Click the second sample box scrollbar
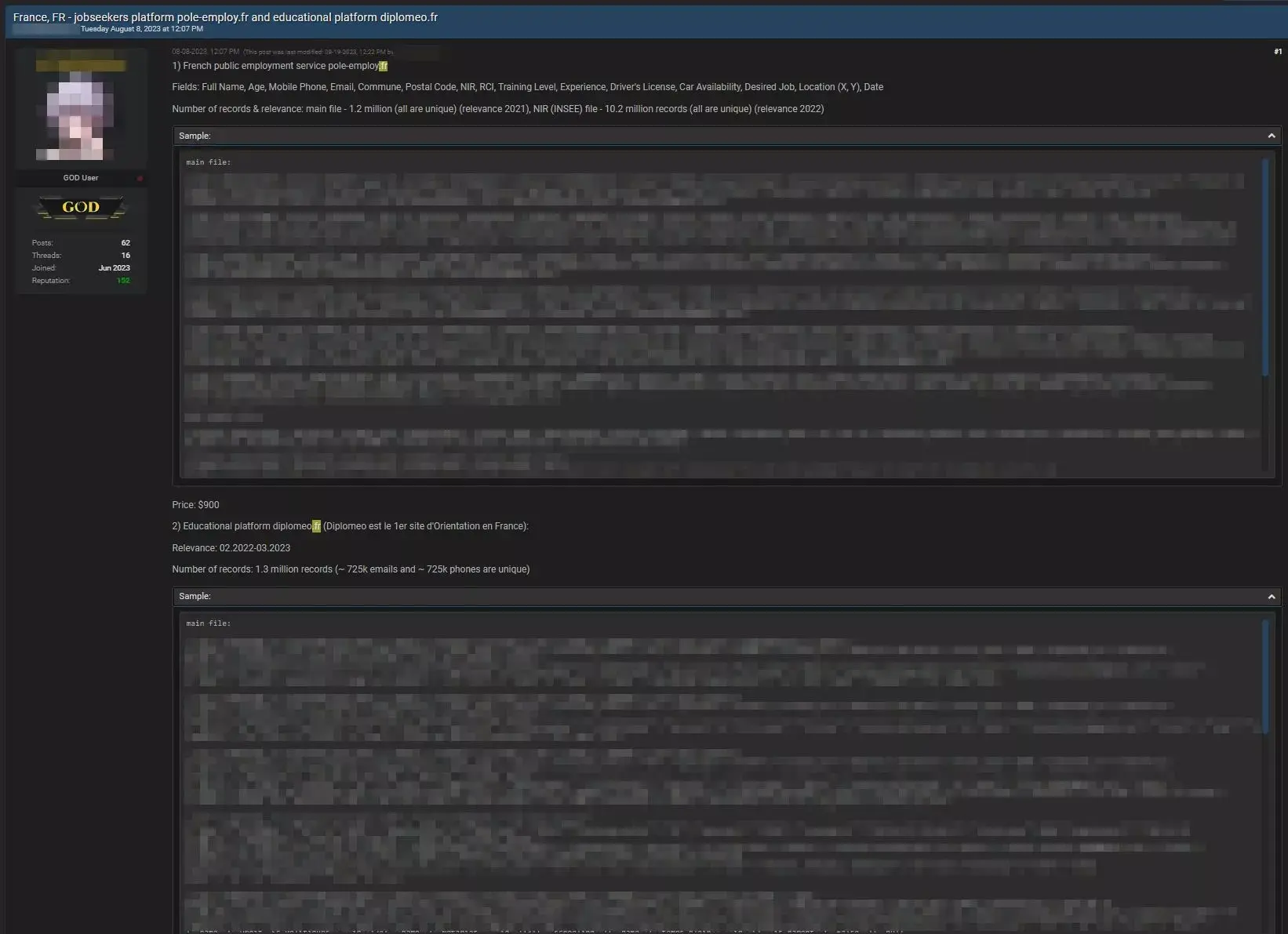The image size is (1288, 934). pos(1265,676)
